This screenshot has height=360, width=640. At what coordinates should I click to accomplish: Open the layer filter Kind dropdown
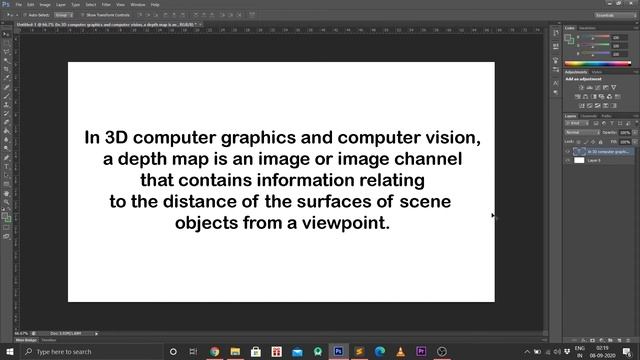click(x=577, y=123)
